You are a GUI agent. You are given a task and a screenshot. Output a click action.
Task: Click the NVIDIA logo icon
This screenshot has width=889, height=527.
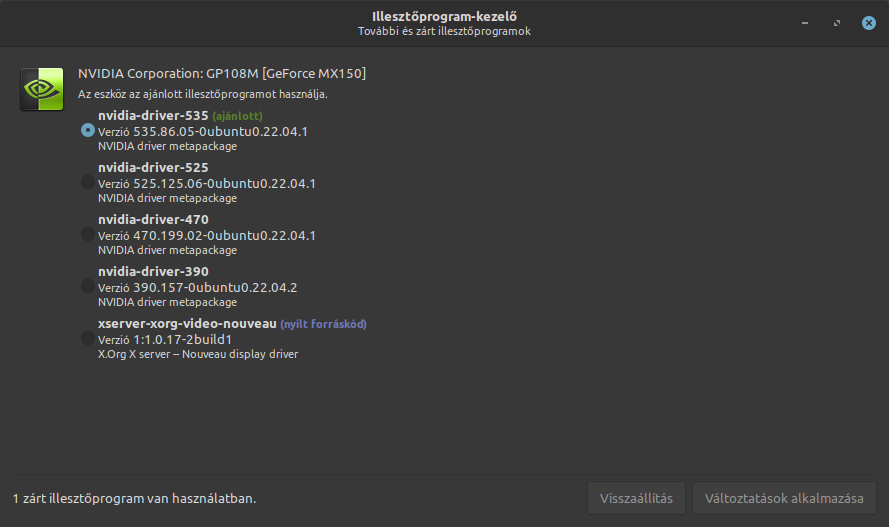[42, 89]
